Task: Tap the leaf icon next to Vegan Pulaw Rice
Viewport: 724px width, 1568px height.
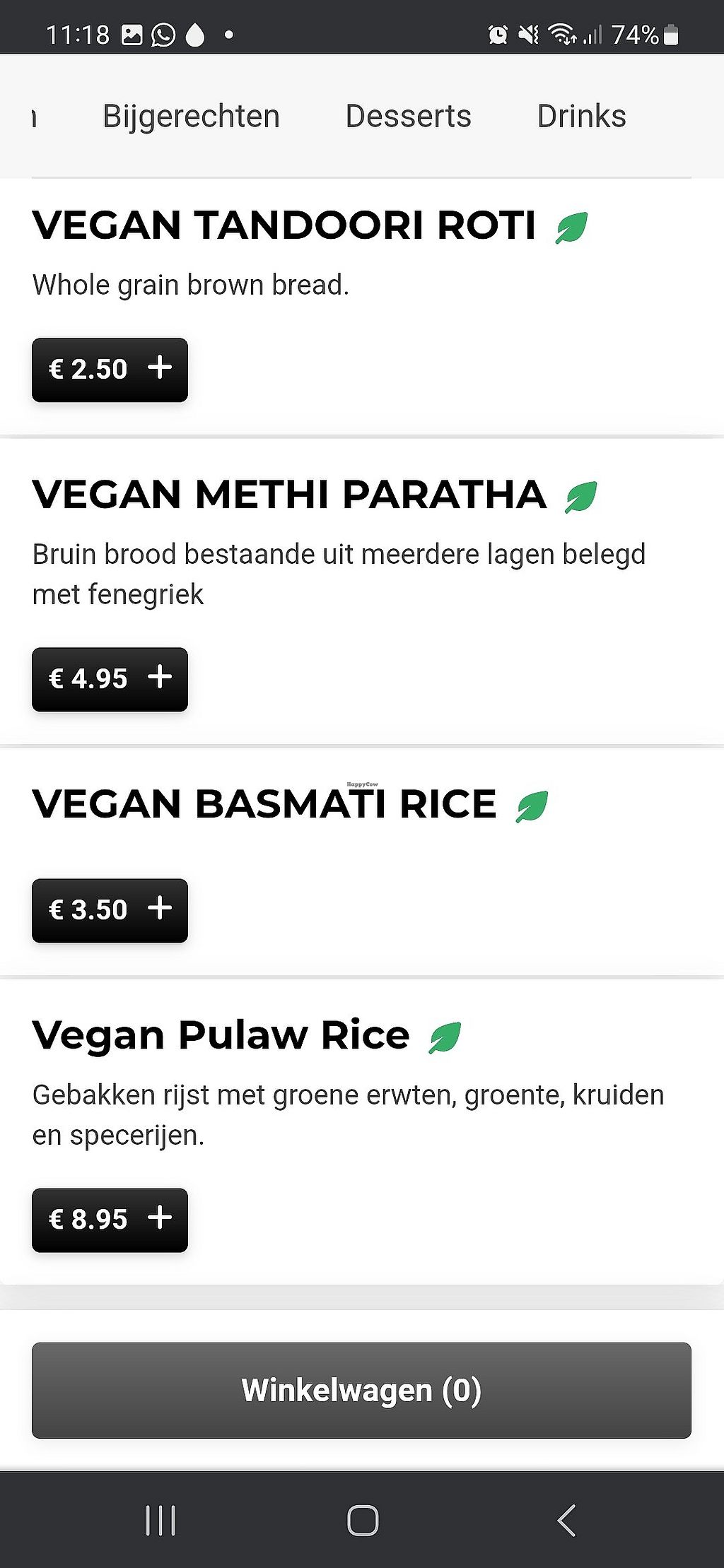Action: [x=445, y=1037]
